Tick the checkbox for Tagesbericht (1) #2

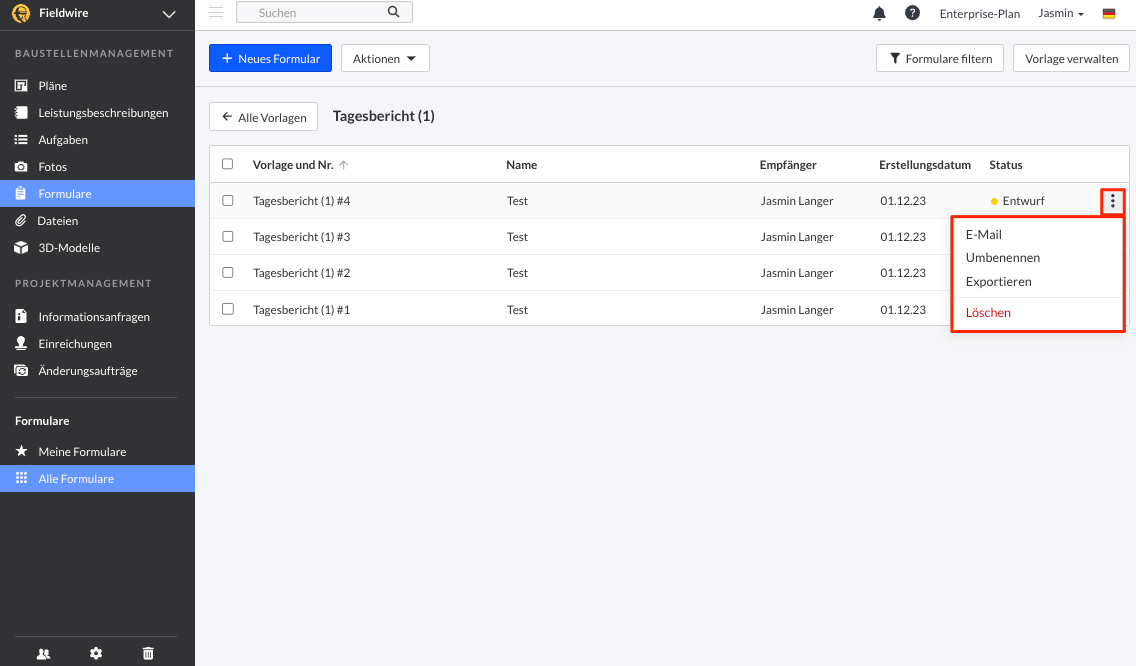228,273
